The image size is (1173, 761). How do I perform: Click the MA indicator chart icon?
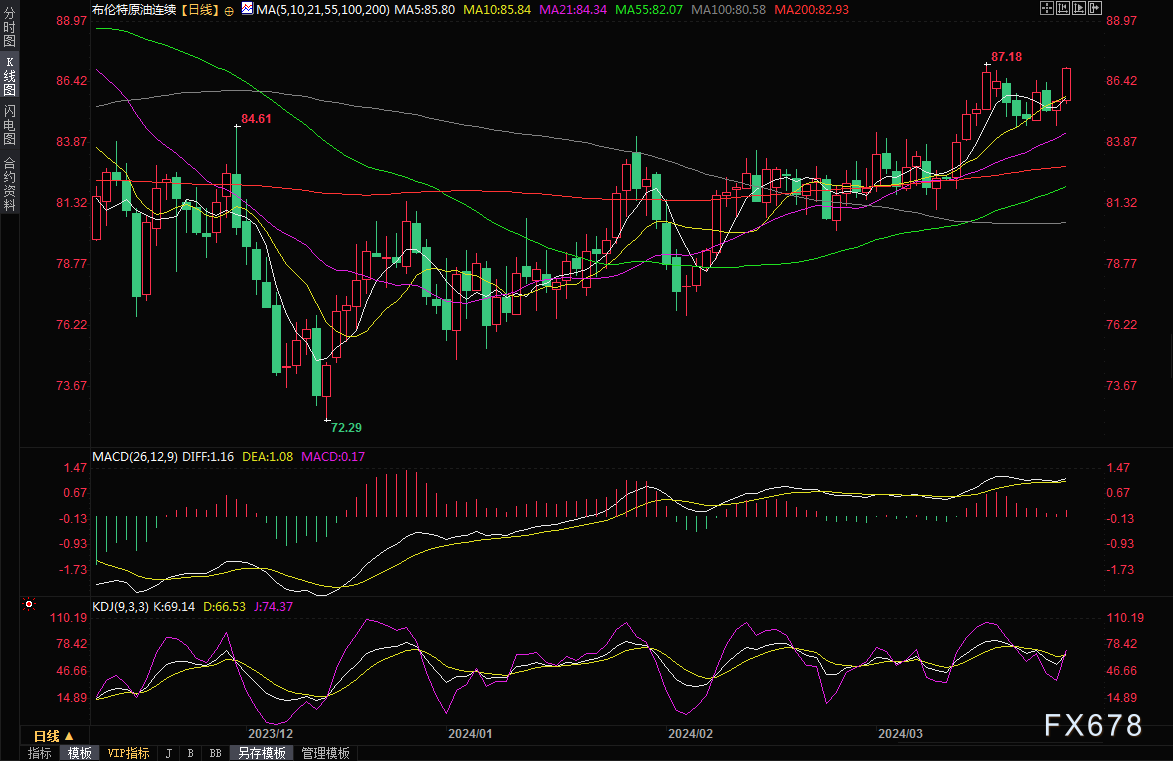point(248,9)
